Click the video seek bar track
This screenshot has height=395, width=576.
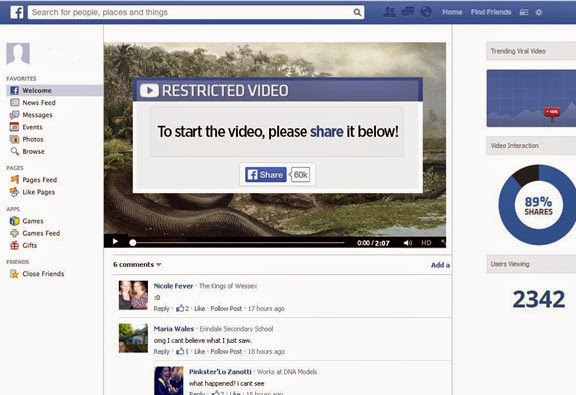click(238, 243)
